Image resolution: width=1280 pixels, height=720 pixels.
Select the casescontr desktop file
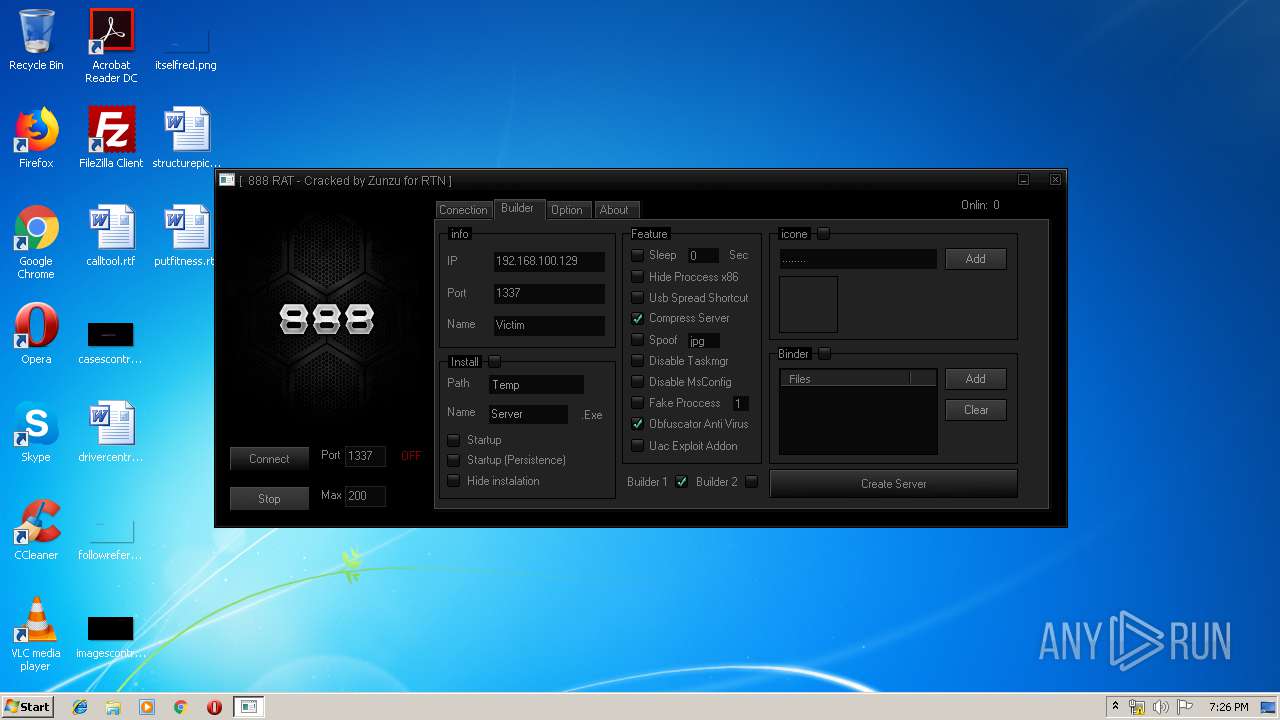tap(111, 342)
